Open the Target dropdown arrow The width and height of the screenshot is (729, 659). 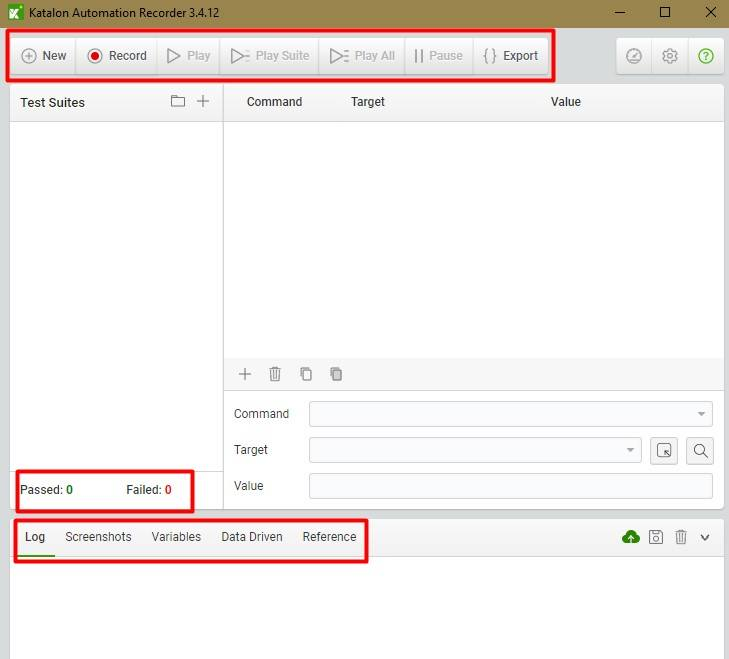coord(630,450)
